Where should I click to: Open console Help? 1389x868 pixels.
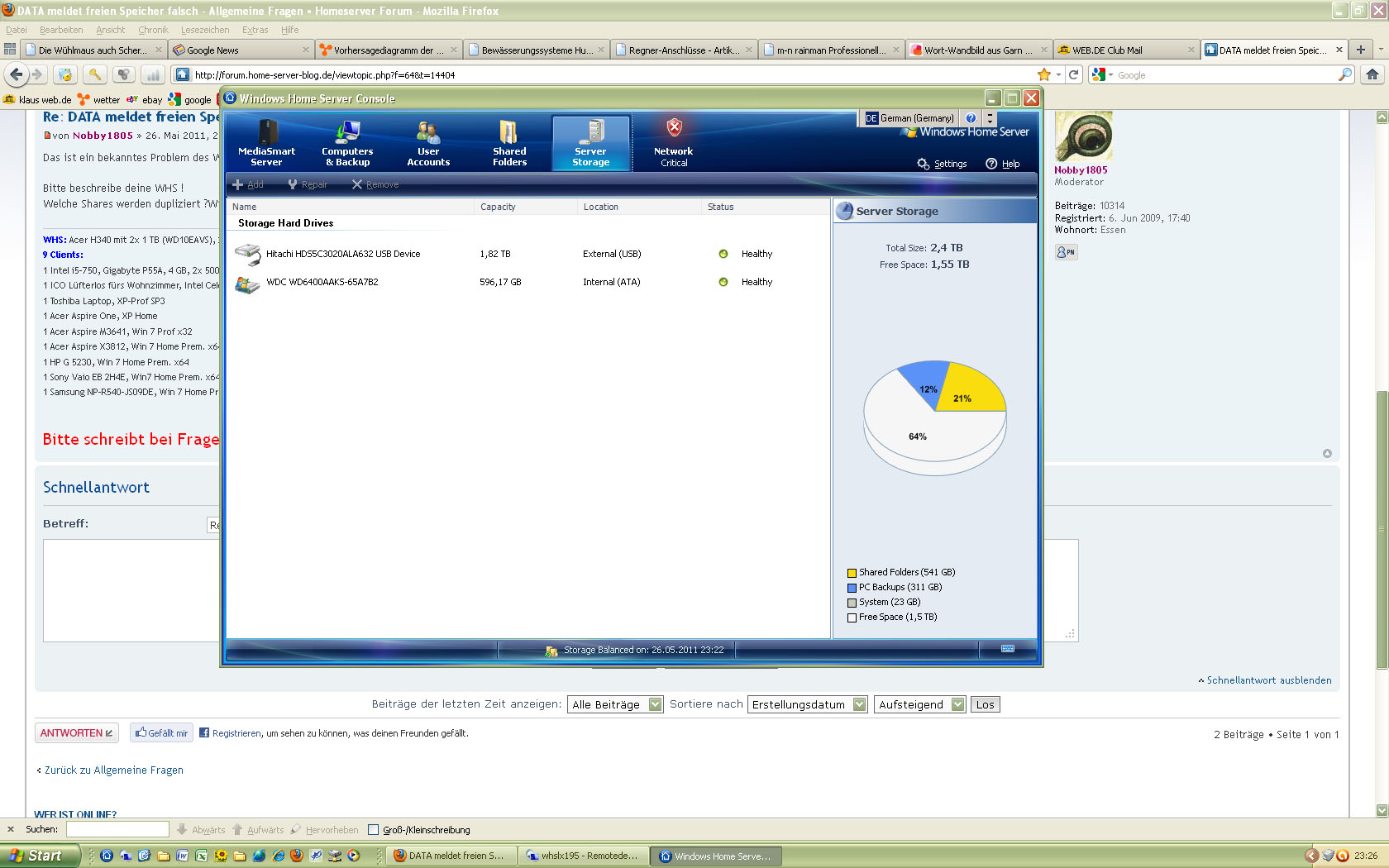(1002, 164)
